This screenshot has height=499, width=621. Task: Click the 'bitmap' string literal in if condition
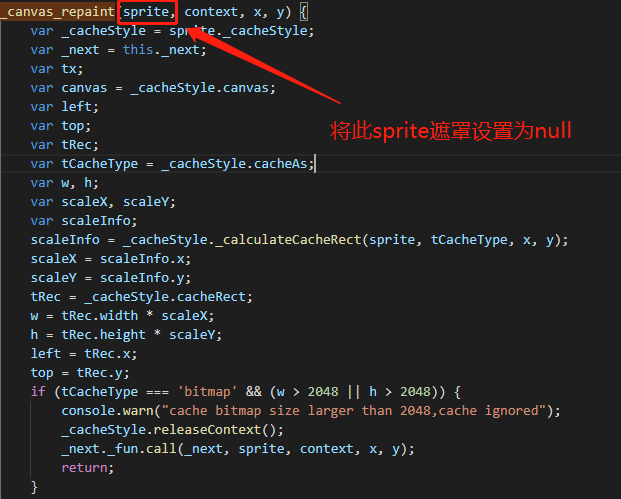click(207, 392)
